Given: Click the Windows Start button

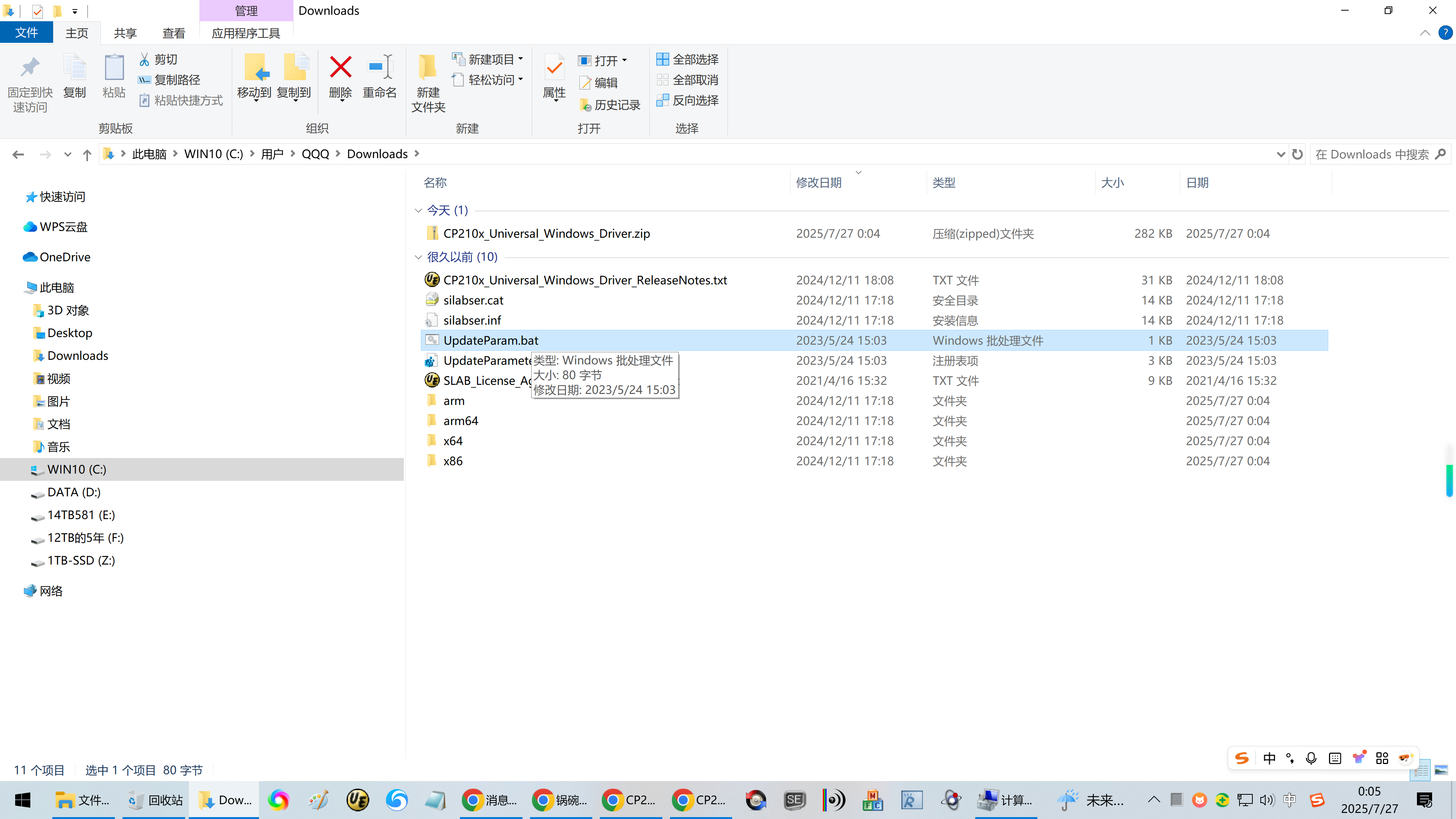Looking at the screenshot, I should pos(23,800).
